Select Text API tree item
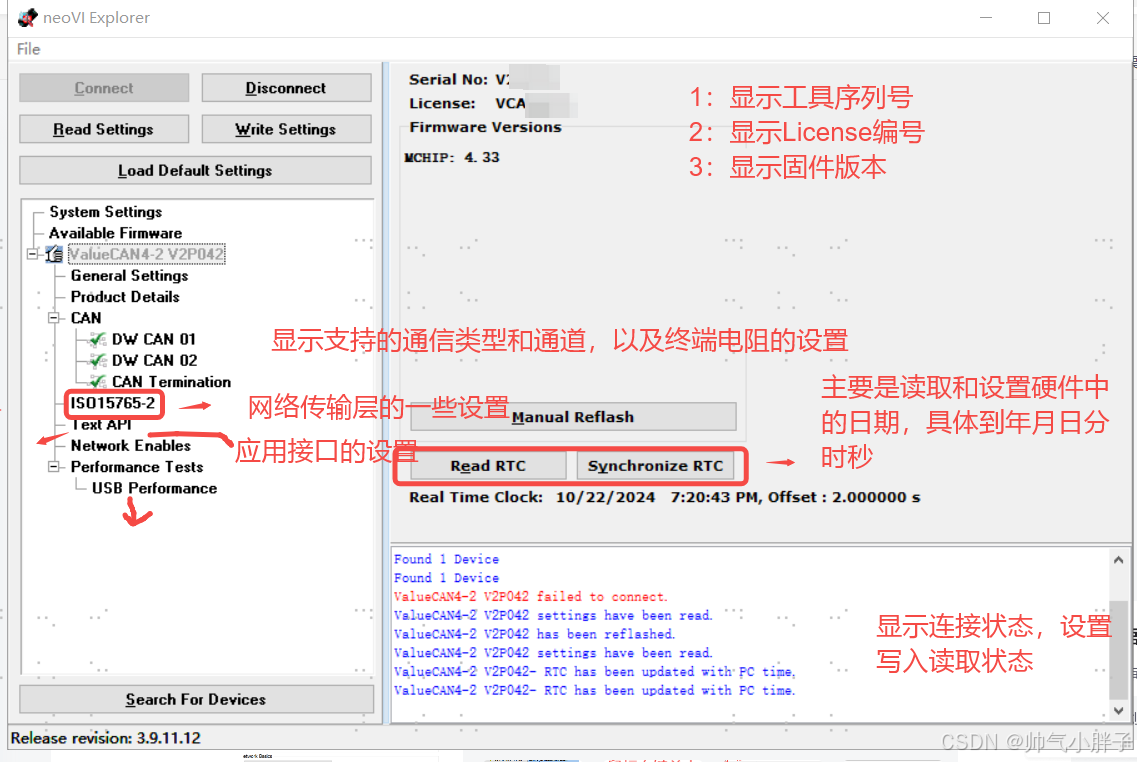1137x762 pixels. point(102,424)
